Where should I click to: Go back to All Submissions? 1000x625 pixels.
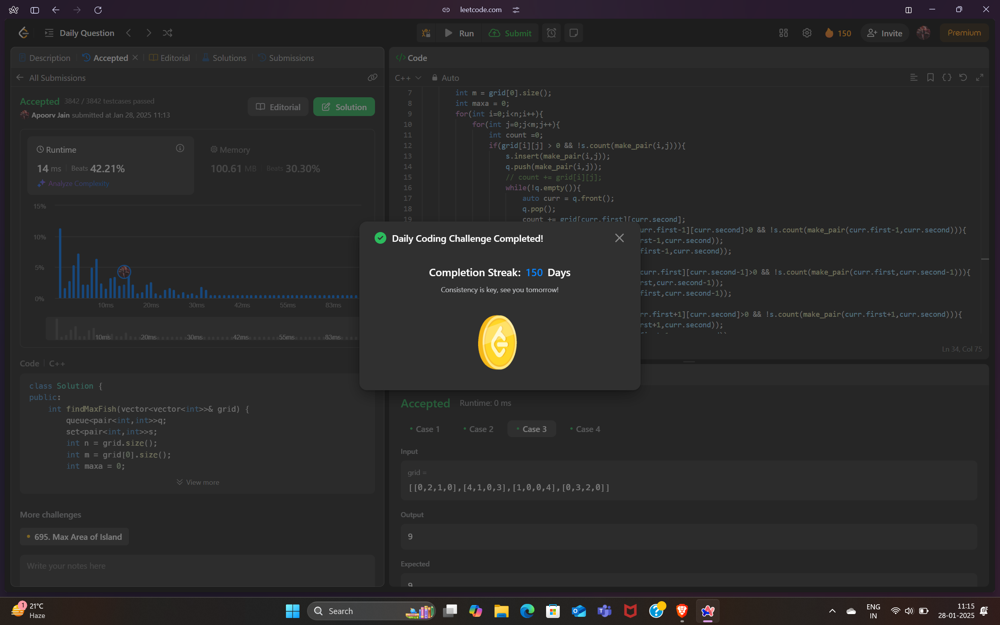51,78
